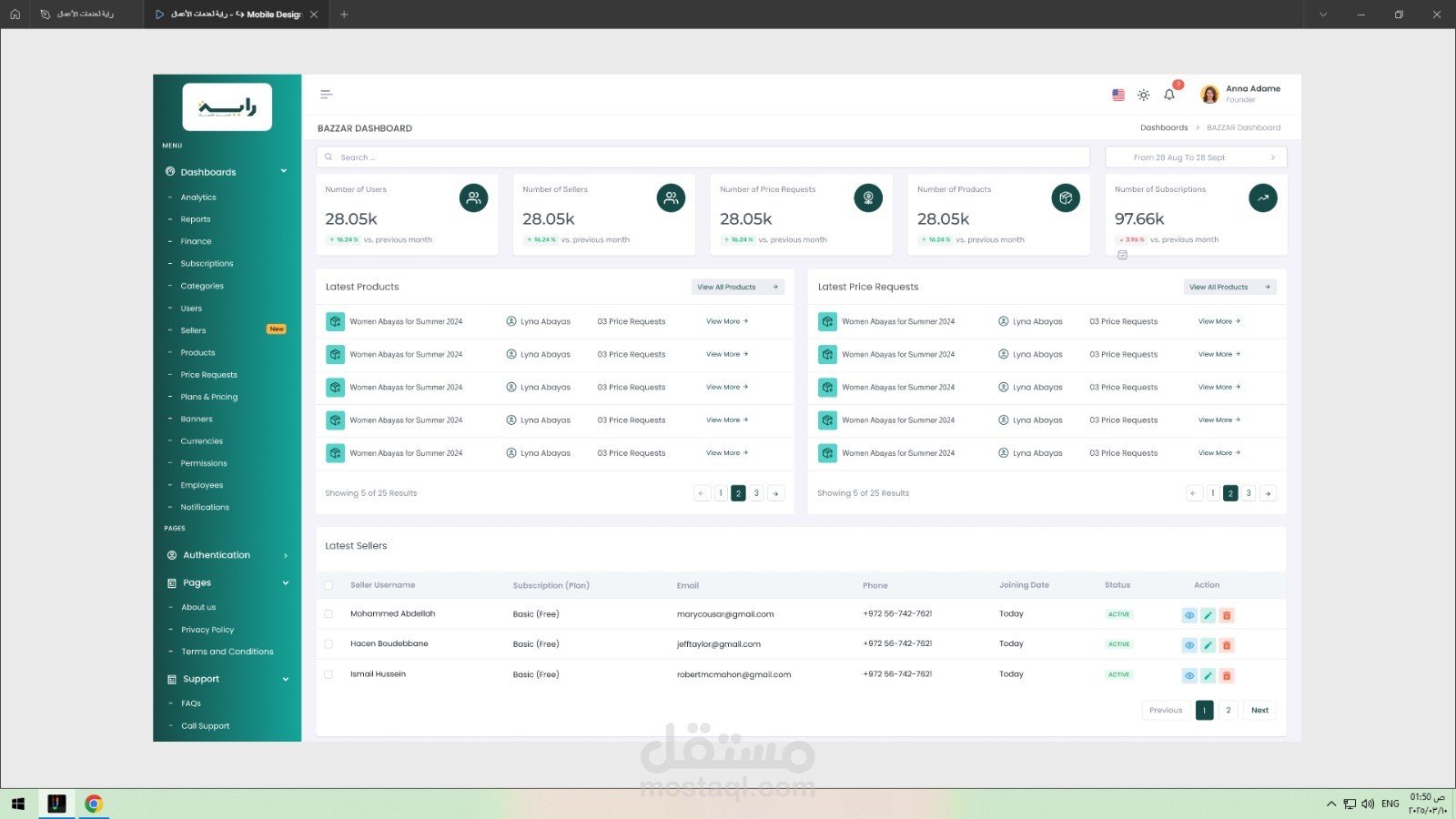Click View All Products in Latest Price Requests
1456x819 pixels.
[1230, 287]
